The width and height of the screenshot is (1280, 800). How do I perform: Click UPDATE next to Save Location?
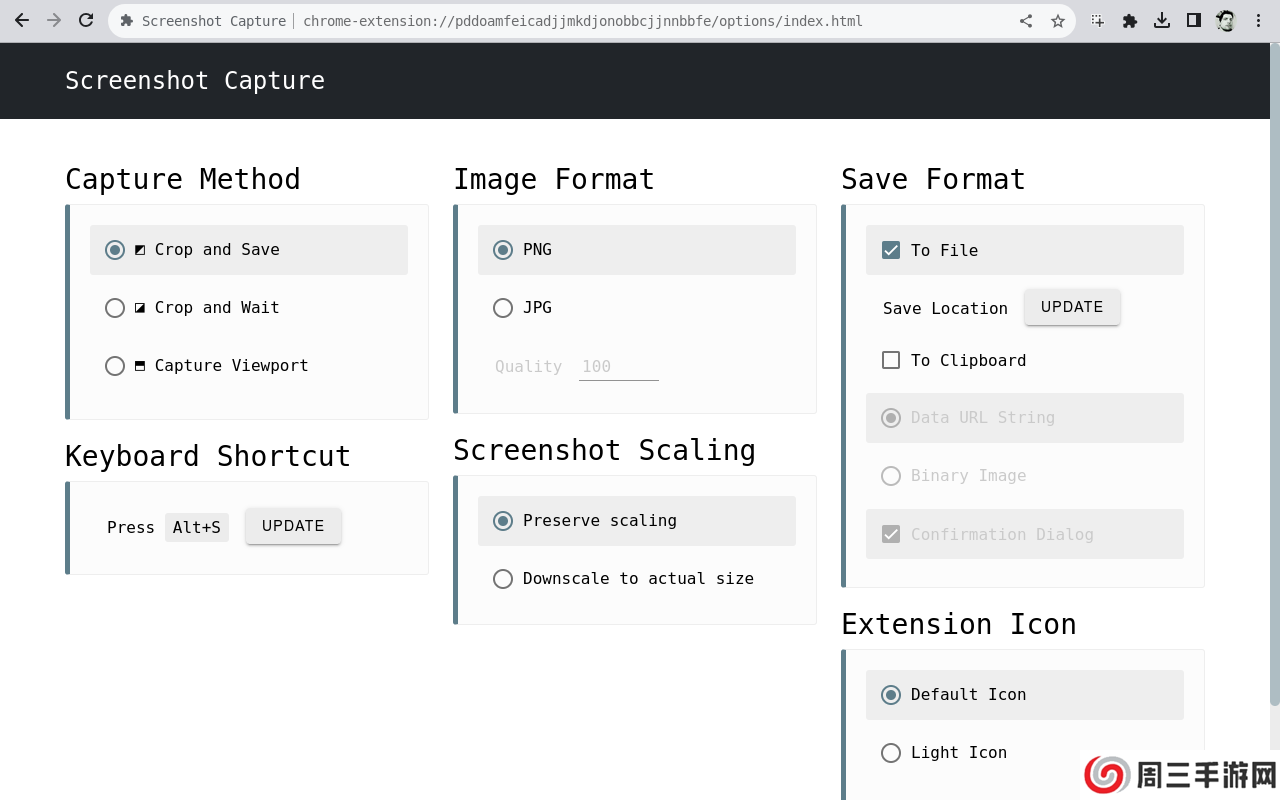(1072, 307)
